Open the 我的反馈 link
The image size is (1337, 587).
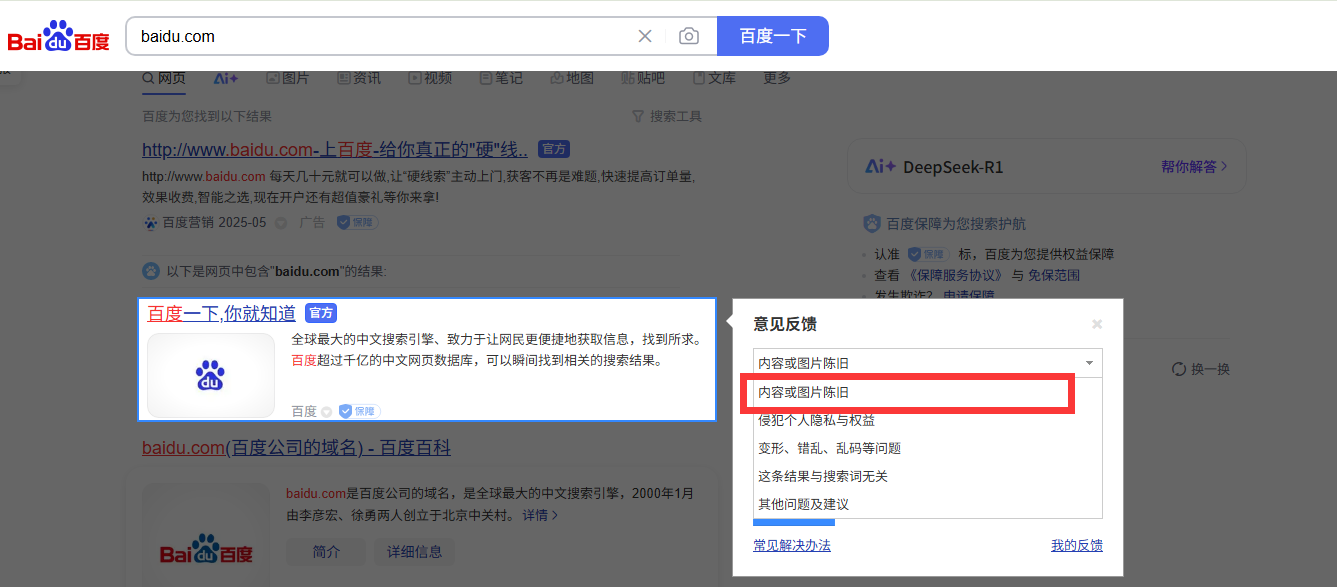[x=1077, y=545]
